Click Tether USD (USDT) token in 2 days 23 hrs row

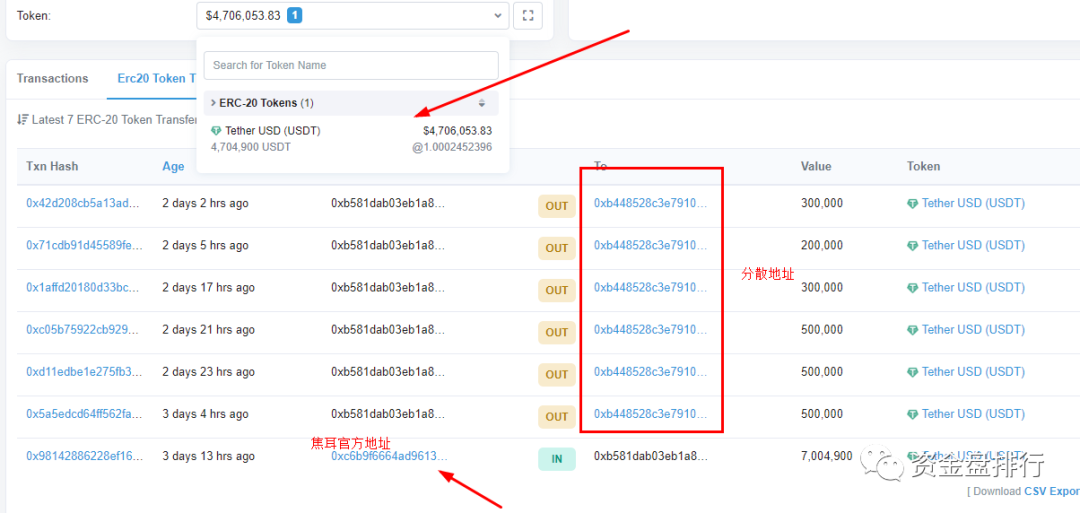[x=973, y=372]
